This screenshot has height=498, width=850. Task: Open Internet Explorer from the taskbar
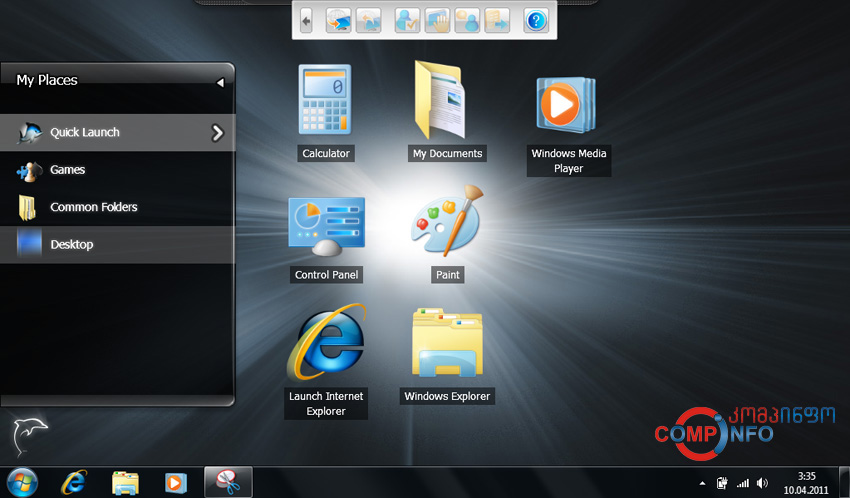[74, 482]
